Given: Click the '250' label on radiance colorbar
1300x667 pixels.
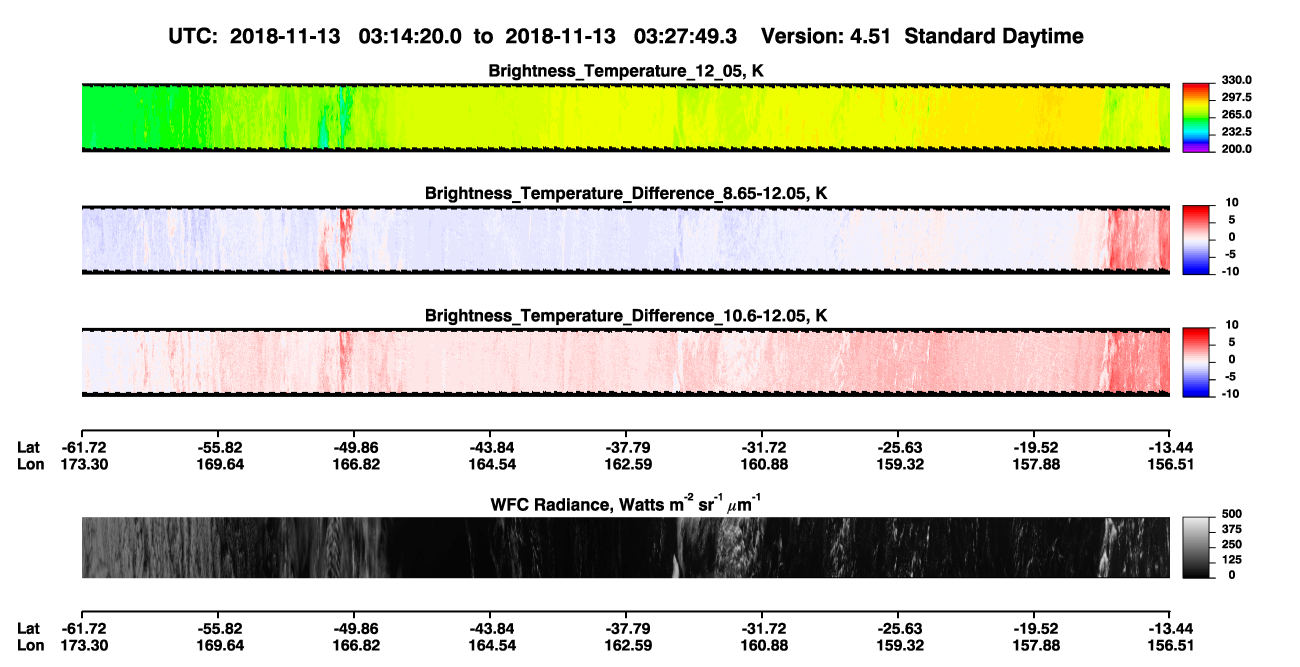Looking at the screenshot, I should (1231, 545).
